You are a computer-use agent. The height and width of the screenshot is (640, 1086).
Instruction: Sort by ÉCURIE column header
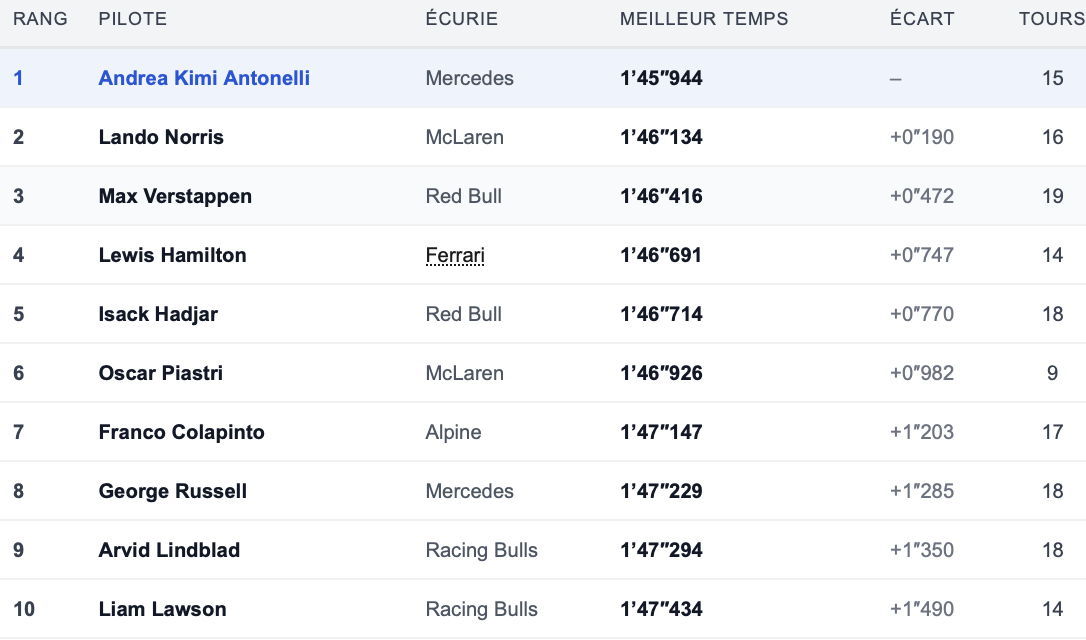462,19
